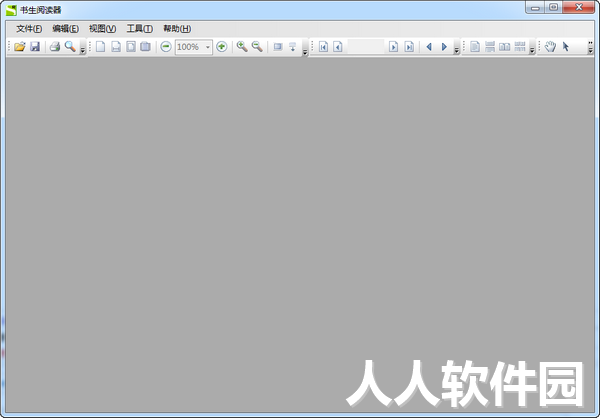The image size is (600, 418).
Task: Select the hand pan tool
Action: (x=550, y=47)
